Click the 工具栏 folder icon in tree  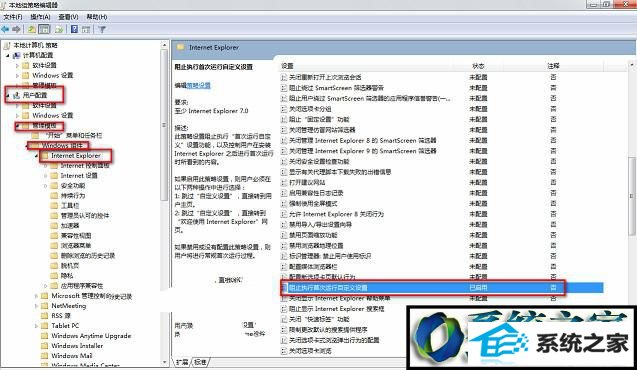click(54, 206)
